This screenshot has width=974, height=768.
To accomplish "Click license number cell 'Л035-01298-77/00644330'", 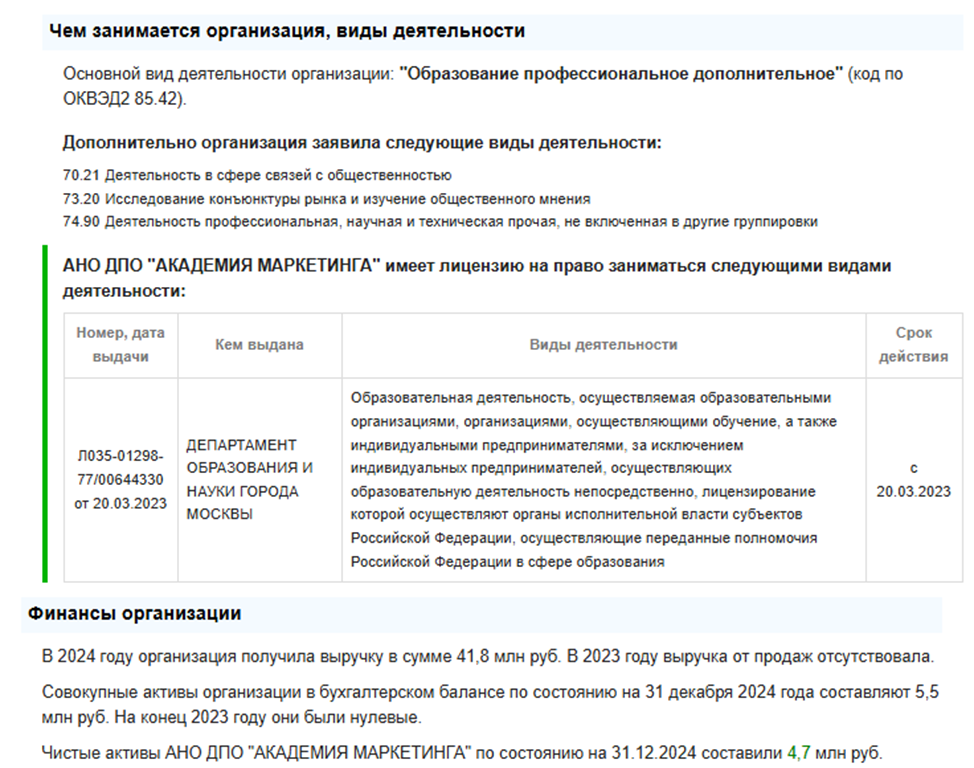I will (121, 480).
